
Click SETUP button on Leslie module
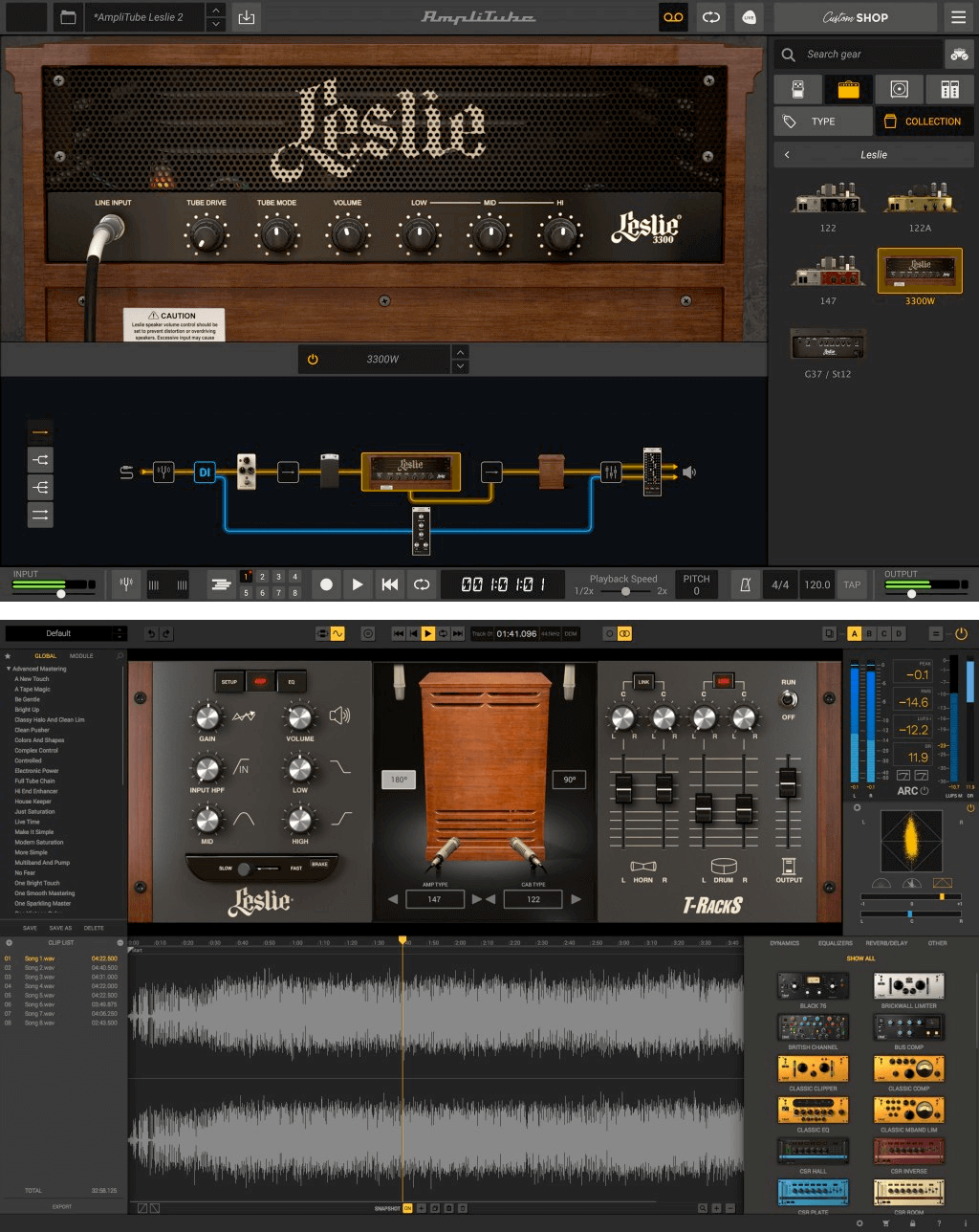click(230, 682)
